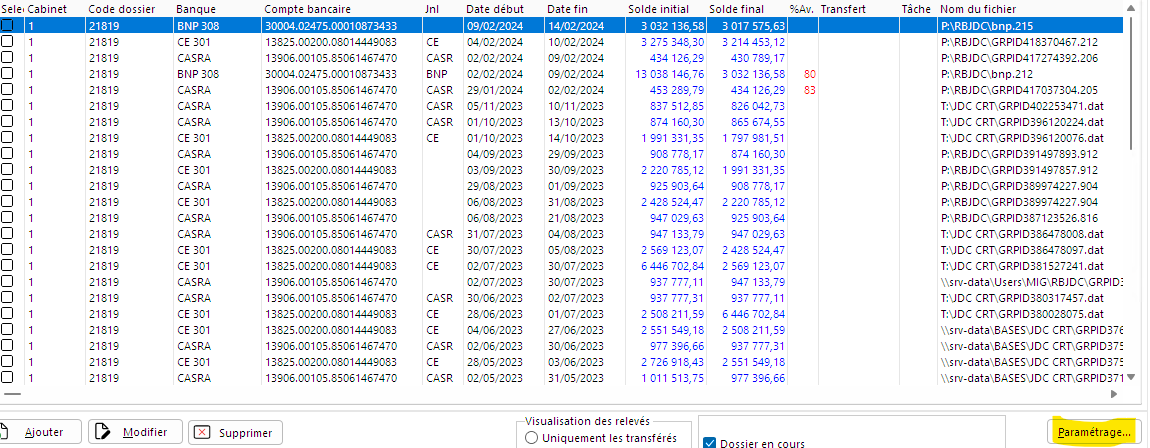The image size is (1150, 448).
Task: Check the box for the bnp.212 row
Action: [8, 73]
